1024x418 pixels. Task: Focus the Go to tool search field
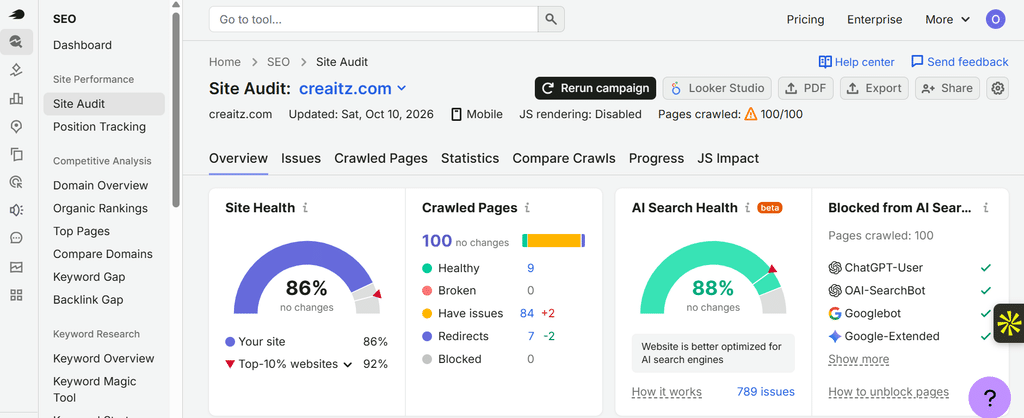pyautogui.click(x=374, y=20)
